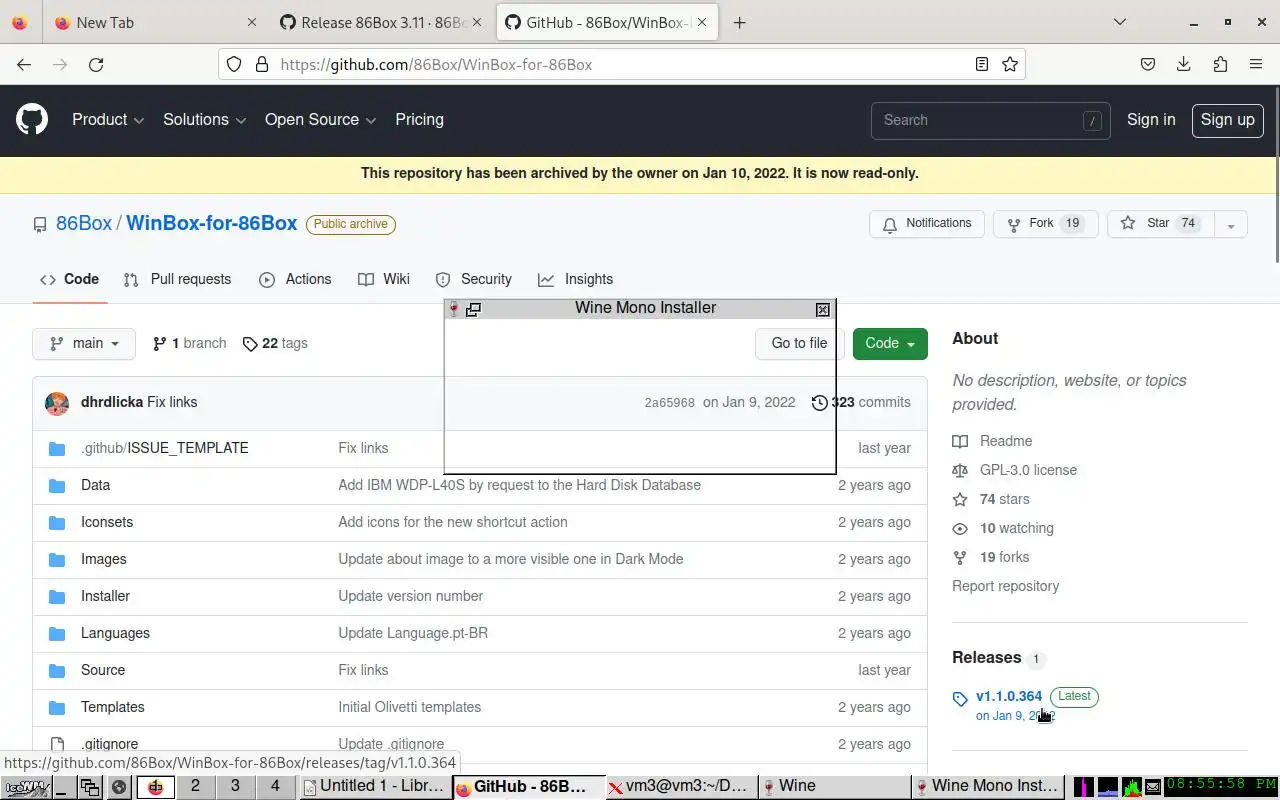Open the Untitled 1 LibreOffice taskbar entry

click(374, 786)
